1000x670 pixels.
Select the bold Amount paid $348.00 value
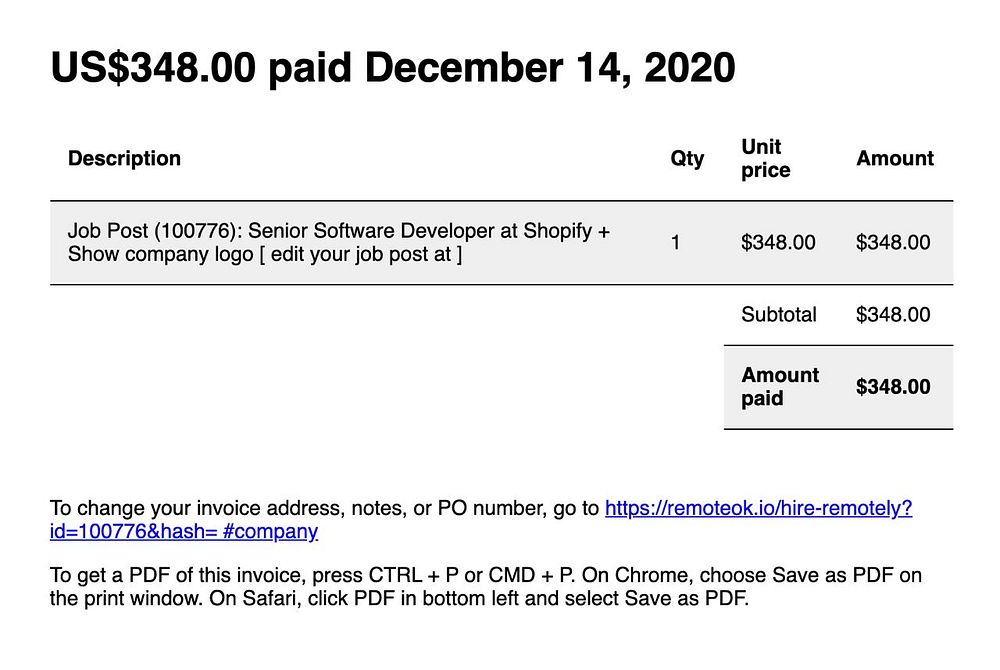tap(893, 387)
